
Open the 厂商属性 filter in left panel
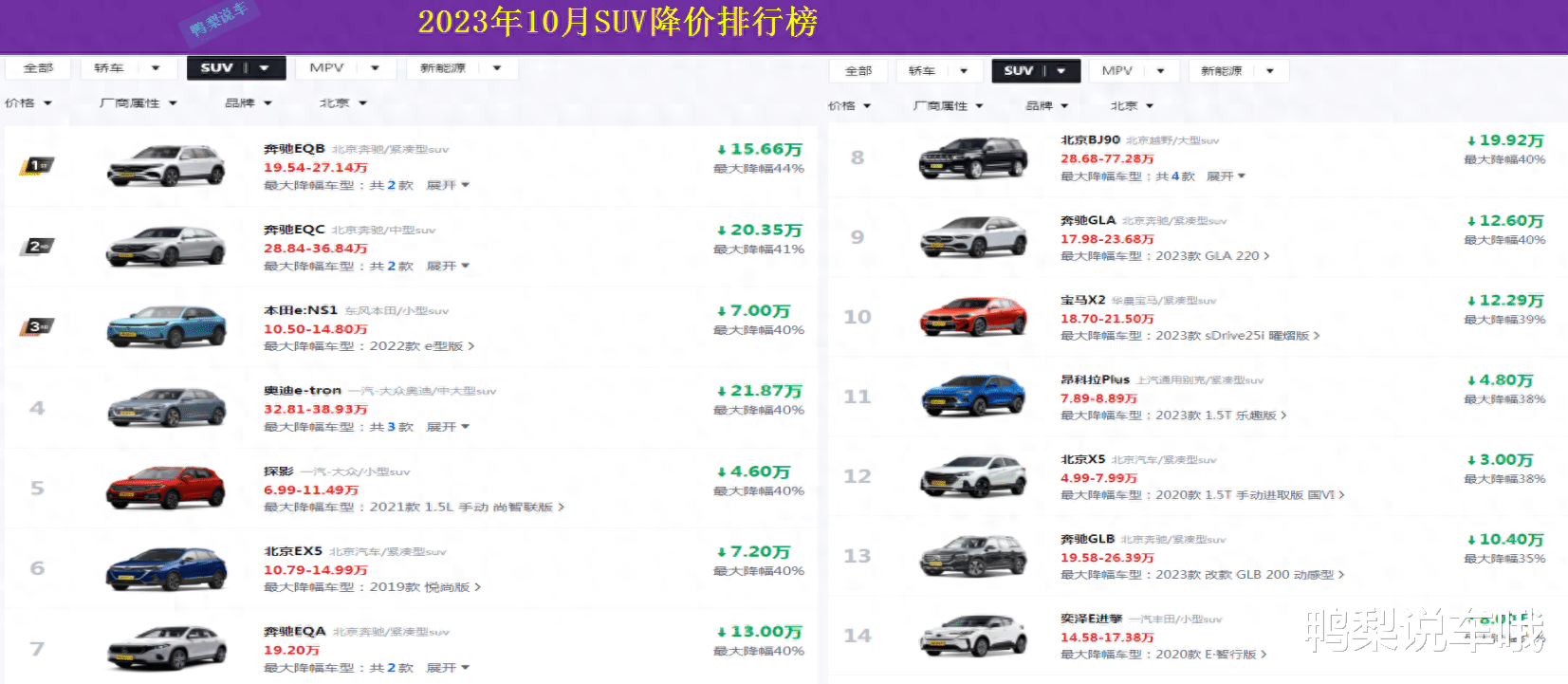coord(138,103)
